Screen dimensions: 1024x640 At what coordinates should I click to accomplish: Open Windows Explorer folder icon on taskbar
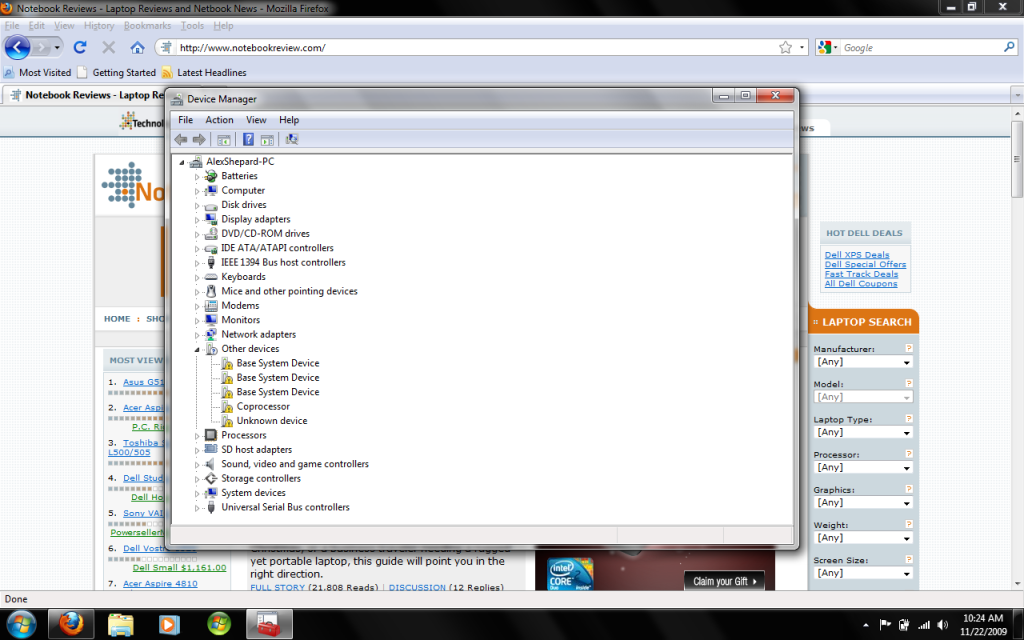[121, 624]
